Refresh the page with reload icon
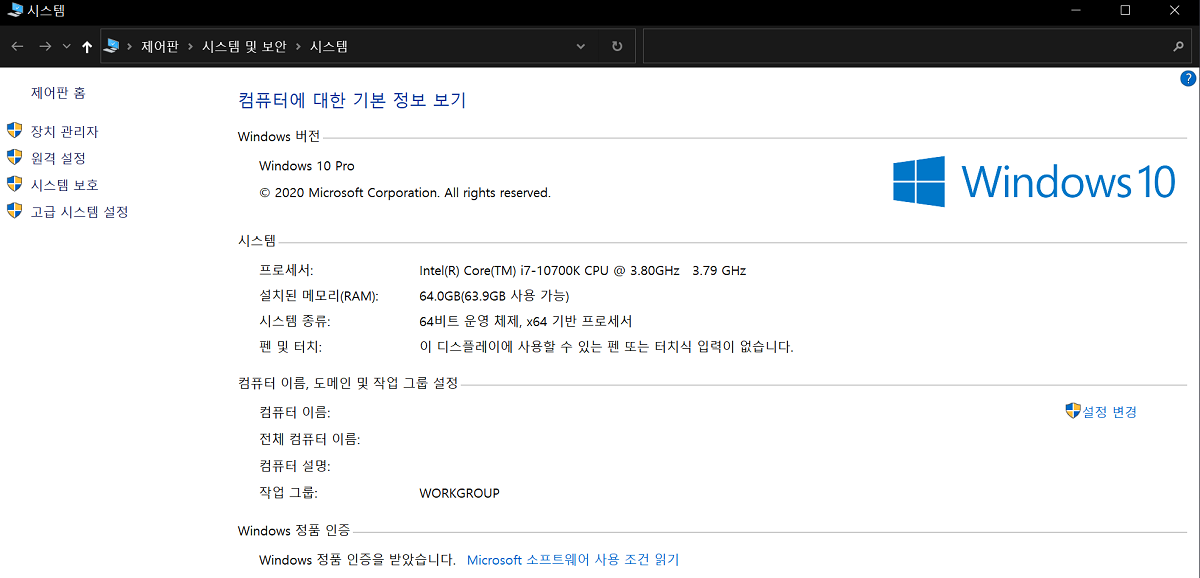This screenshot has width=1200, height=578. [617, 46]
